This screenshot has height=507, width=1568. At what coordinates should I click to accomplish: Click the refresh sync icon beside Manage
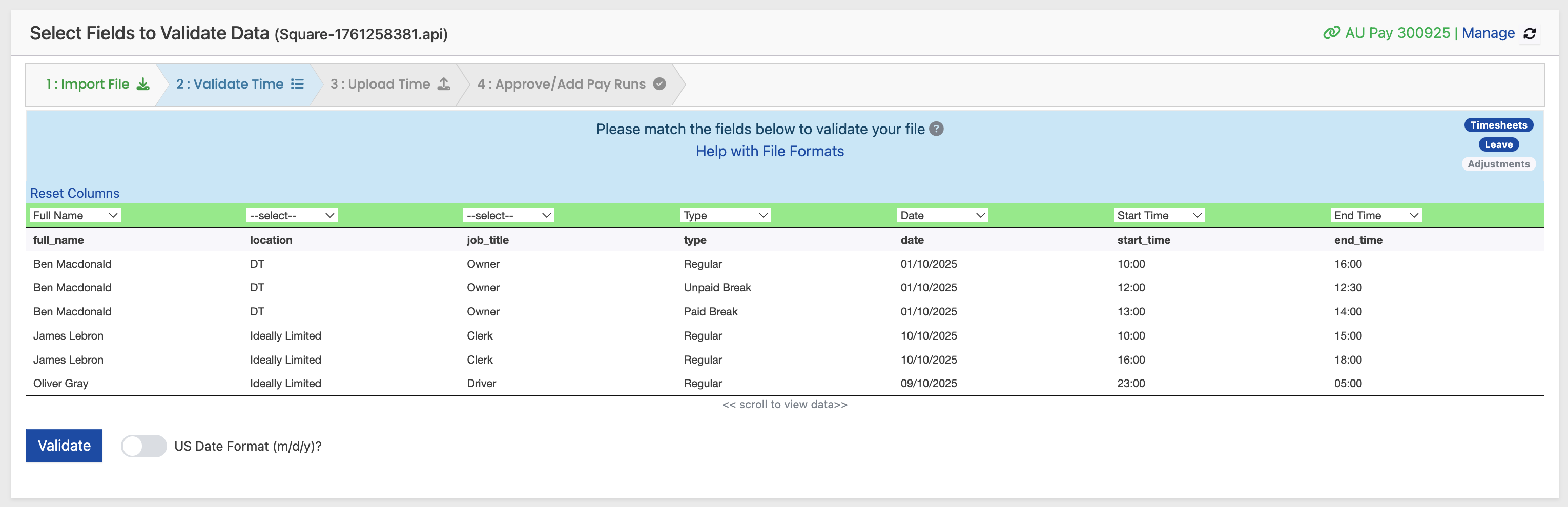point(1530,33)
